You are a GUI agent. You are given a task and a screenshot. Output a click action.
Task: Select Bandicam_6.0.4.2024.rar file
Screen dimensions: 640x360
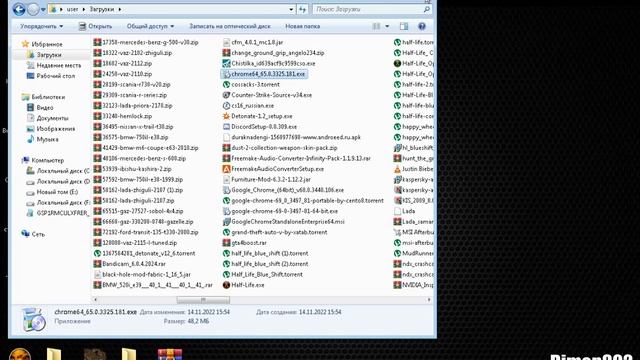[x=133, y=264]
